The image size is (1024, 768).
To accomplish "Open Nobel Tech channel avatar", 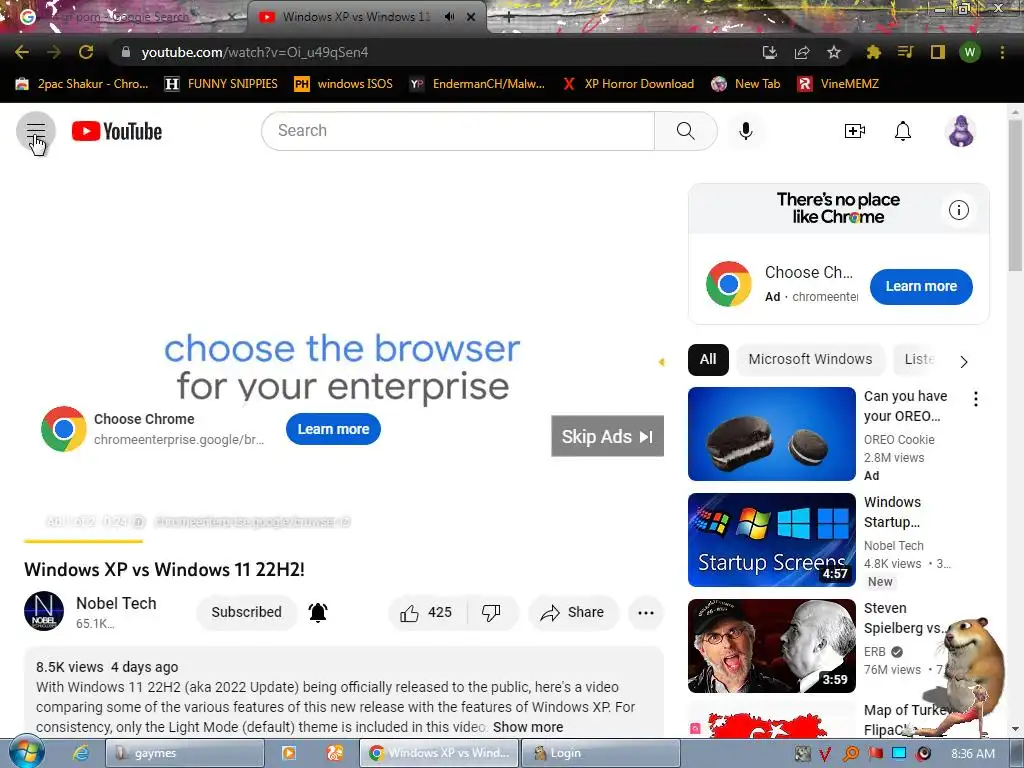I will [44, 611].
